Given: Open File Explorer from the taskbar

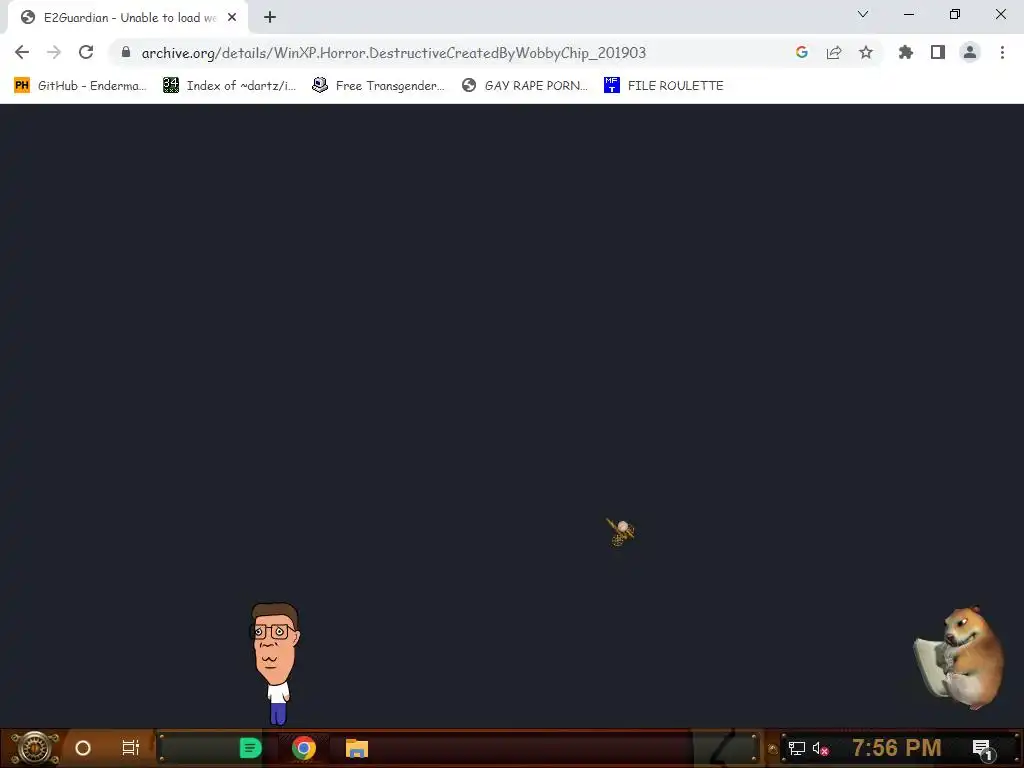Looking at the screenshot, I should 357,748.
